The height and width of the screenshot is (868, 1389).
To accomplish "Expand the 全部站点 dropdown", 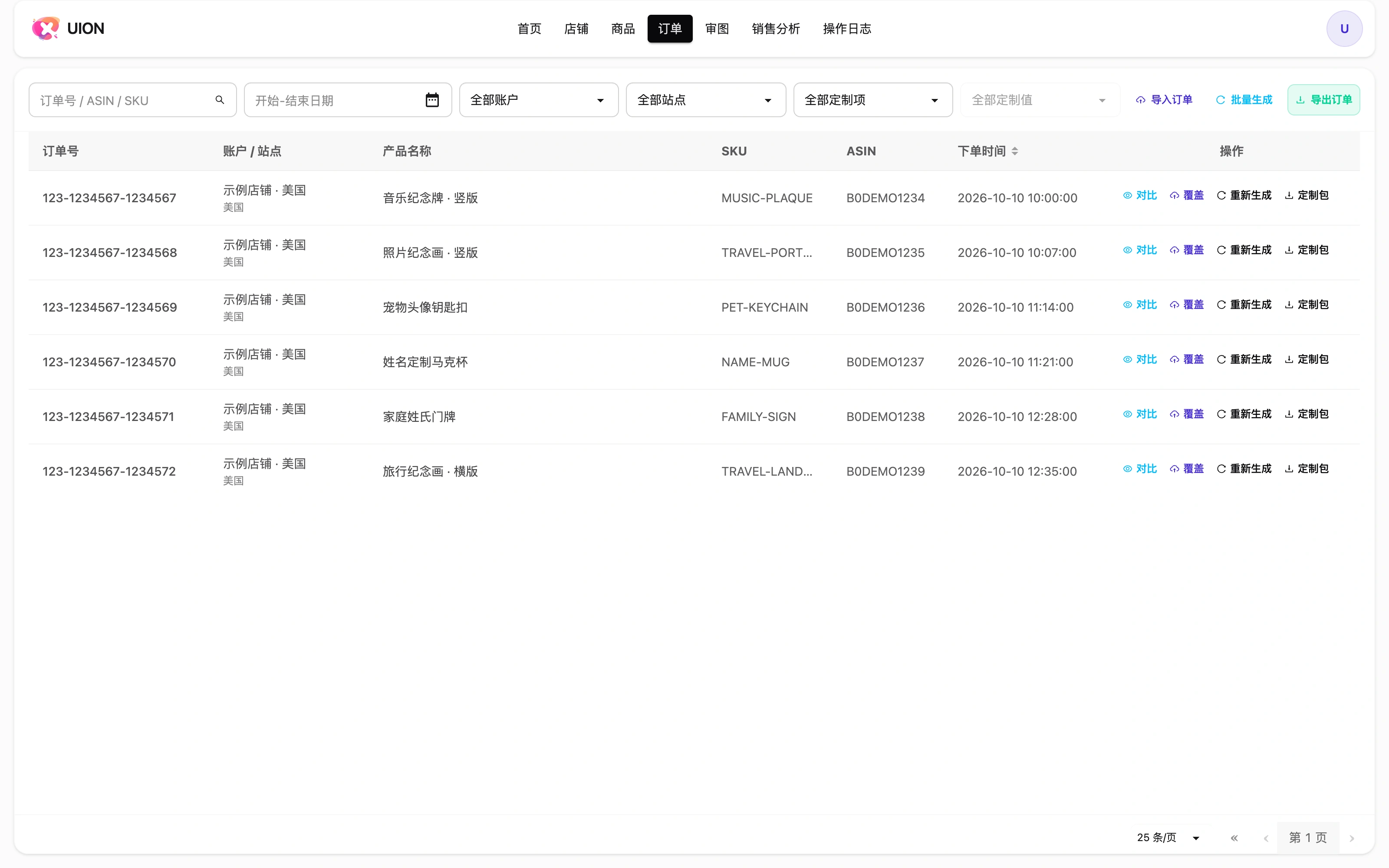I will (705, 100).
